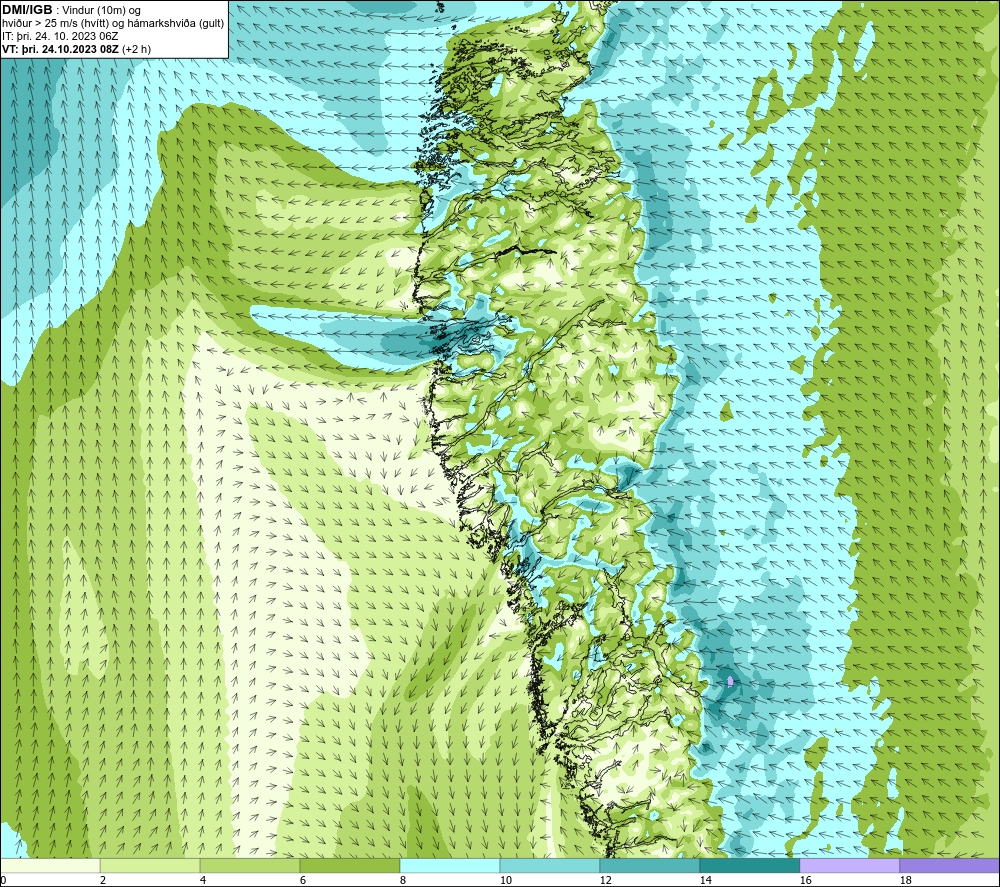
Task: Click the 'hviður > 25 m/s (hvítt)' text line
Action: pos(113,23)
